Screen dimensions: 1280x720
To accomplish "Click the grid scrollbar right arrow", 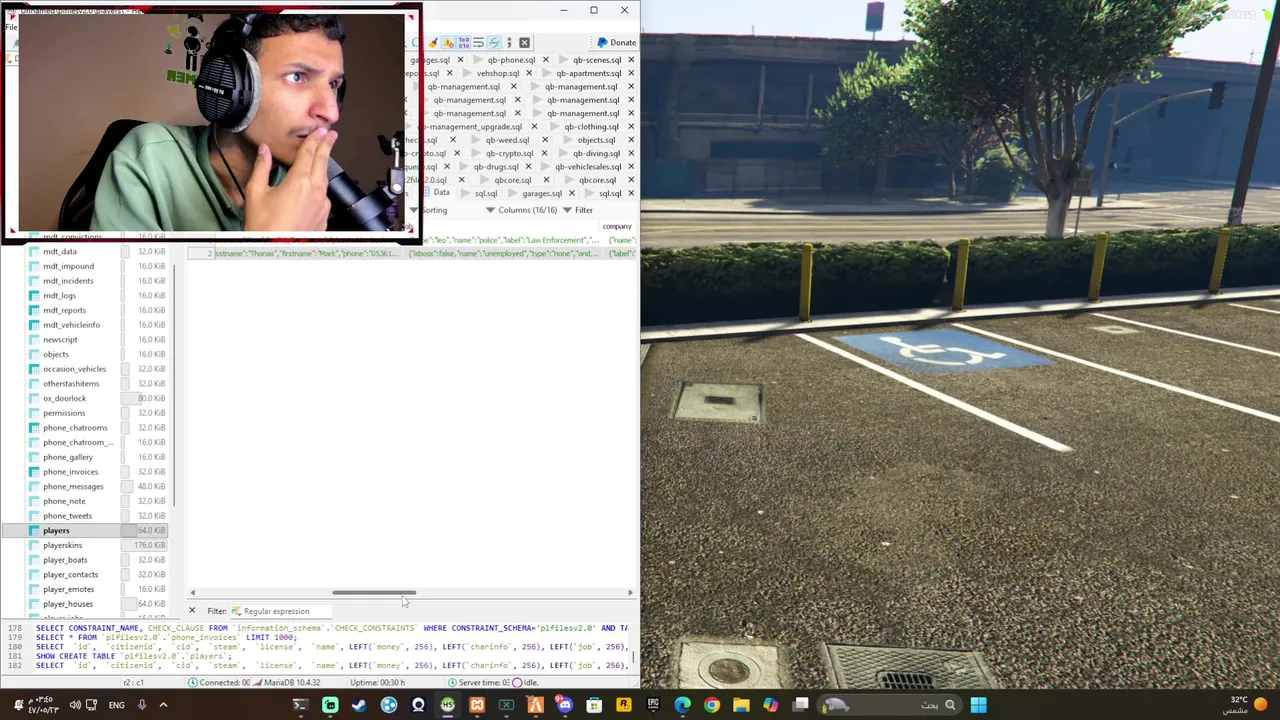I will [630, 592].
